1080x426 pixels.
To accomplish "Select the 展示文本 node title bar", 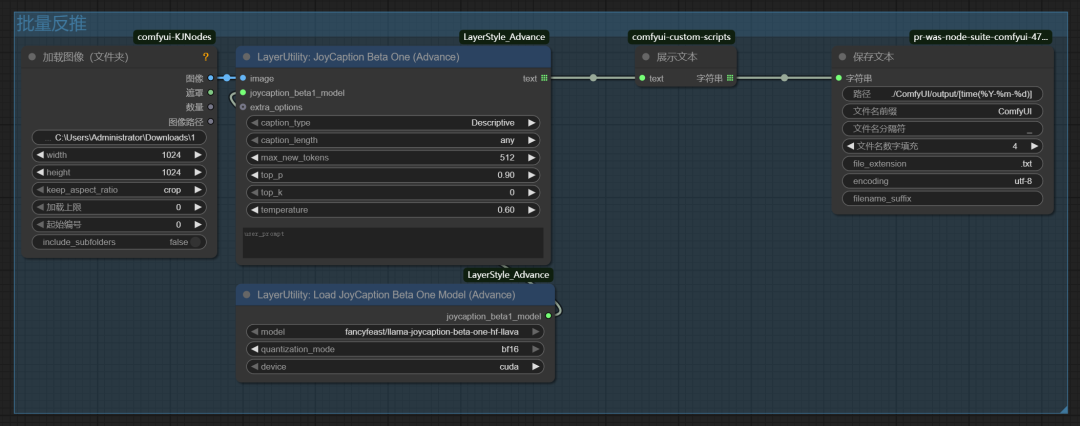I will tap(687, 57).
